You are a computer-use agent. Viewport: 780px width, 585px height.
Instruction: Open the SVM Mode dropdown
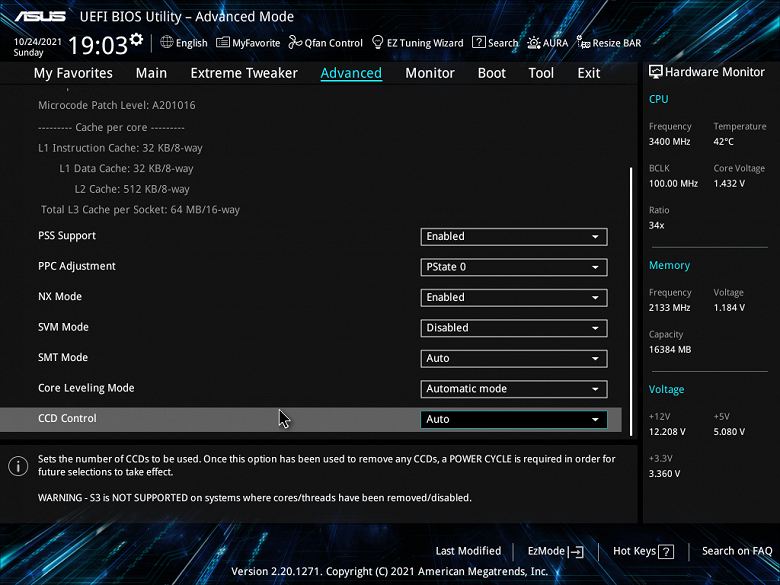[x=514, y=328]
